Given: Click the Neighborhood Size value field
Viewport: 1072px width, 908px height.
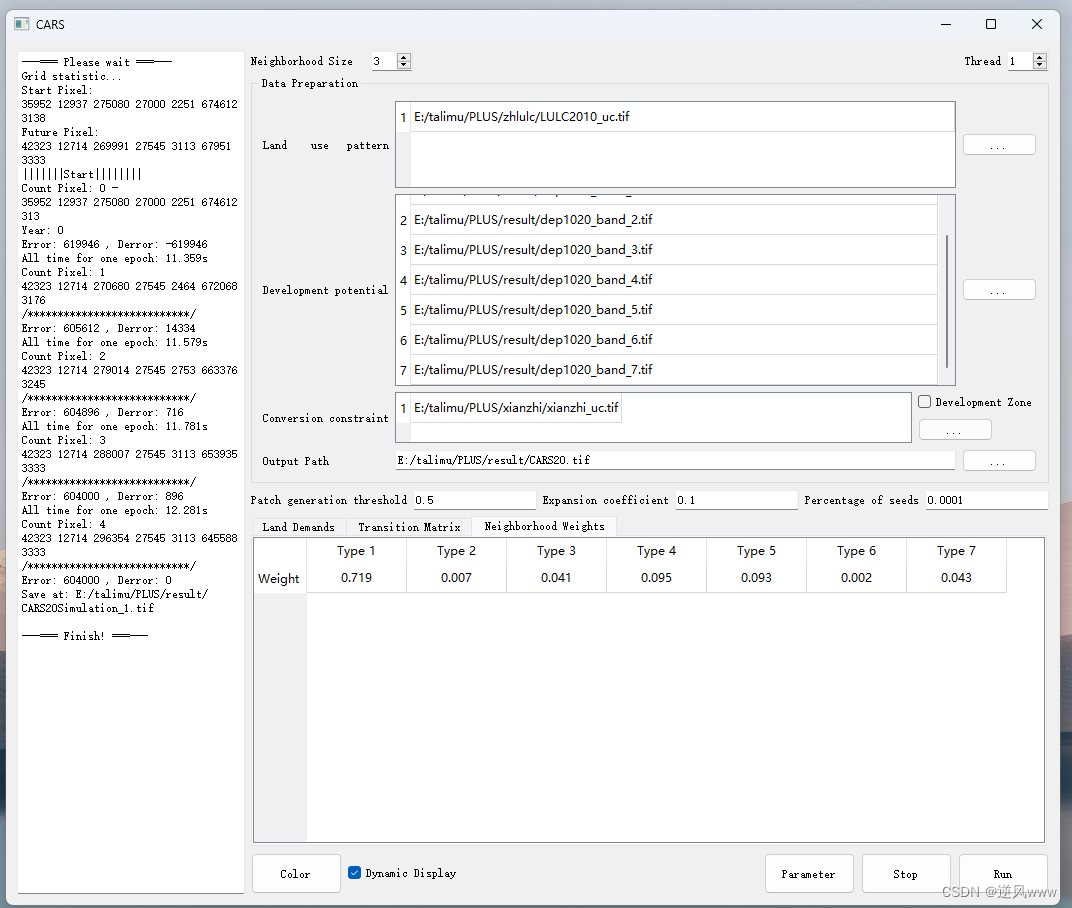Looking at the screenshot, I should pyautogui.click(x=384, y=62).
